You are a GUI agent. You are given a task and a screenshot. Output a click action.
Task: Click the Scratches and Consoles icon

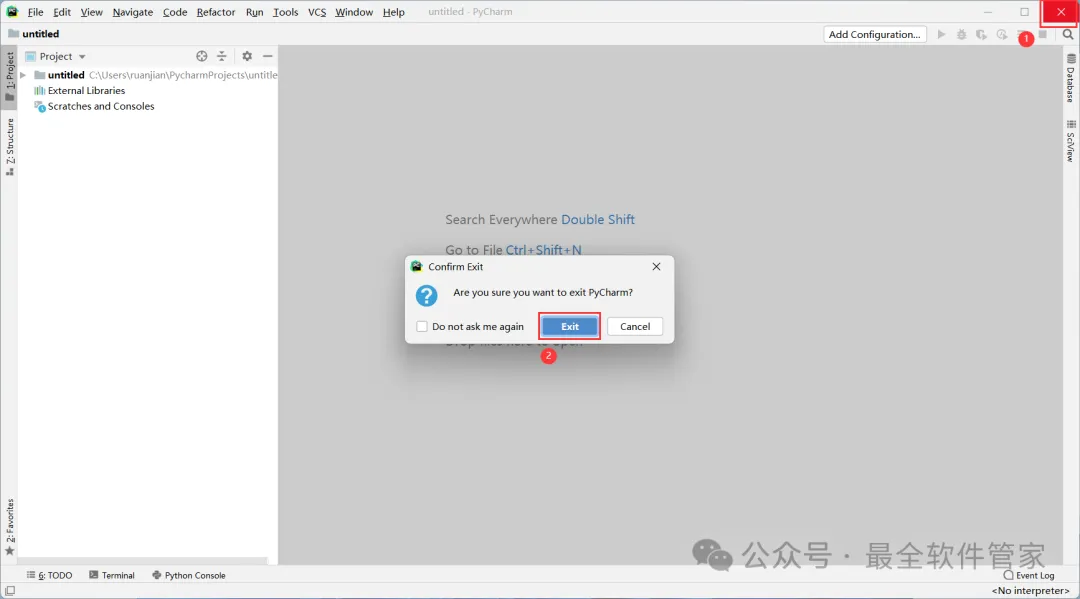click(40, 107)
